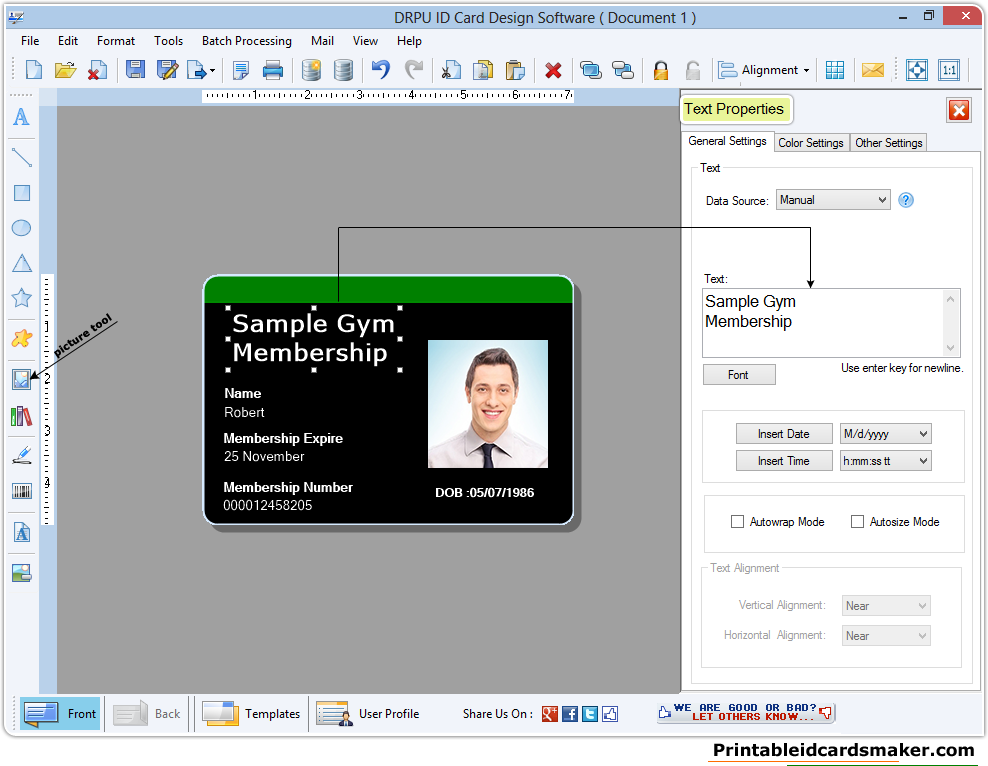Redo the action with the gray arrow
Image resolution: width=988 pixels, height=766 pixels.
click(413, 69)
